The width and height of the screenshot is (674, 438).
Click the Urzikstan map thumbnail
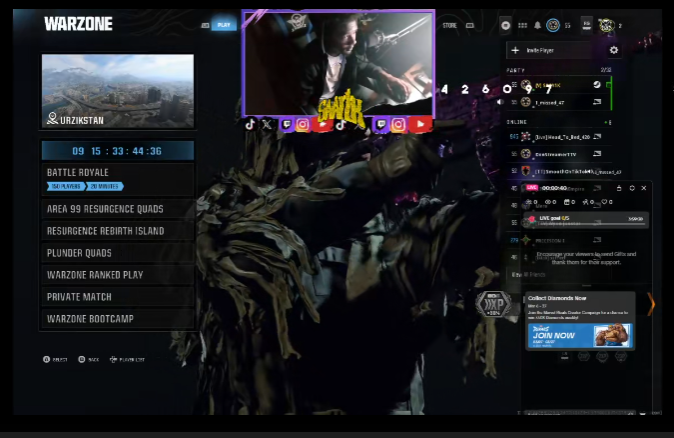118,91
